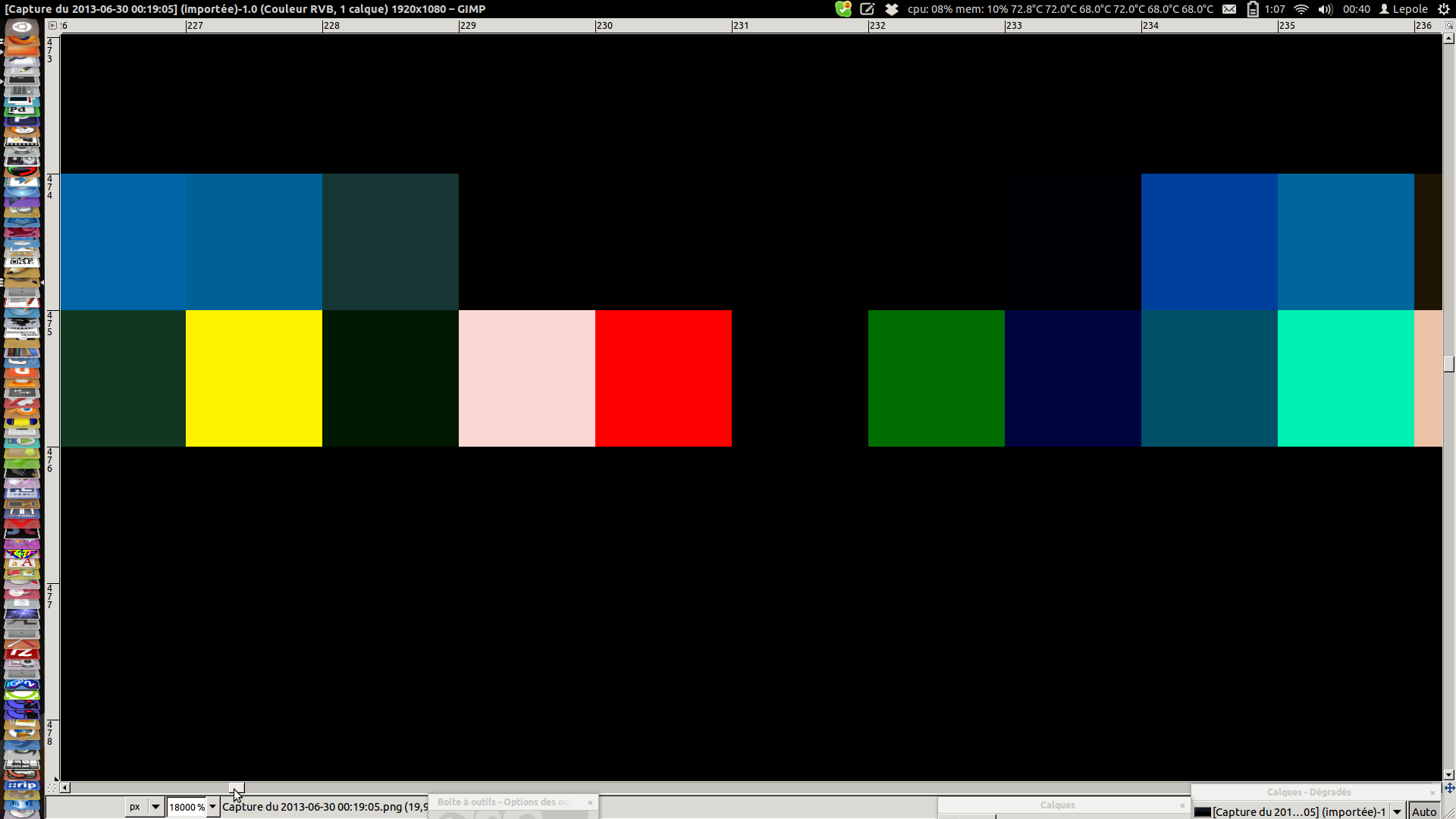Click the scroll down arrow of vertical scrollbar
The width and height of the screenshot is (1456, 819).
click(1449, 775)
